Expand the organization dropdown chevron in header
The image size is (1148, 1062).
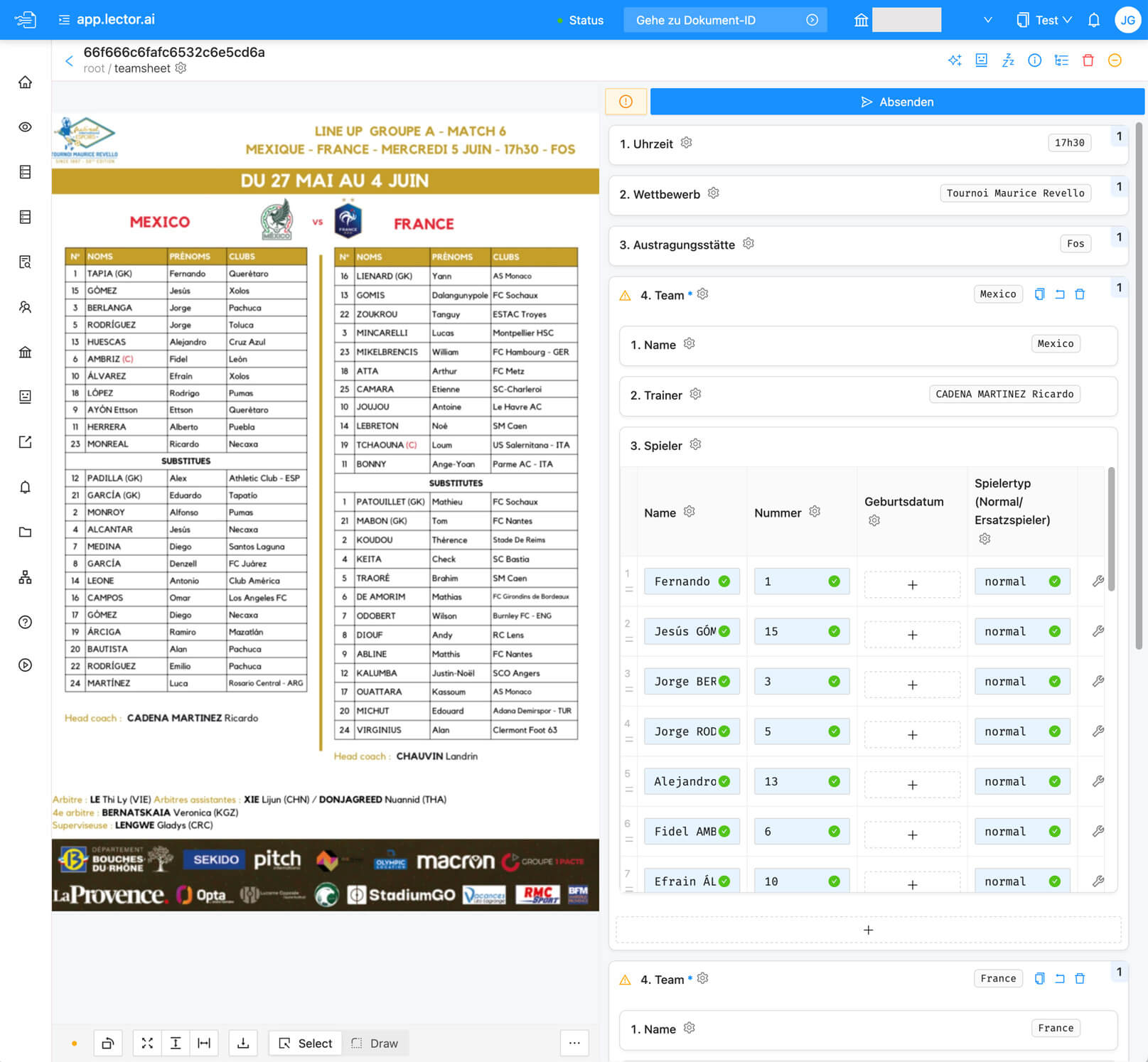click(987, 20)
